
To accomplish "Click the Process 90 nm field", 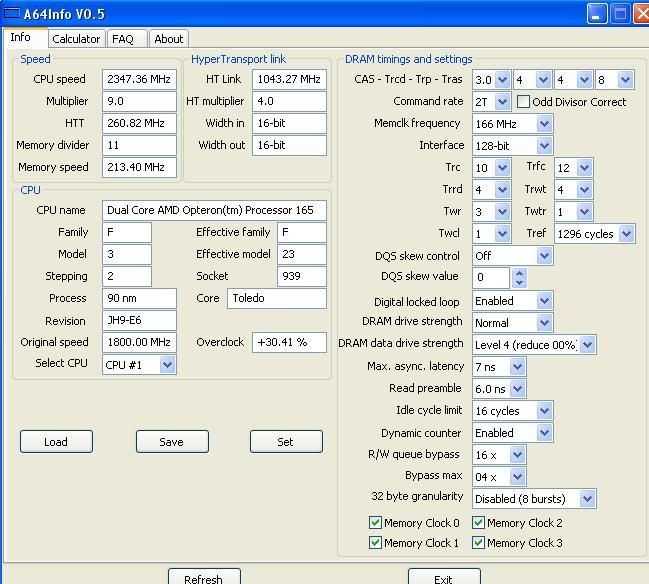I will 139,298.
